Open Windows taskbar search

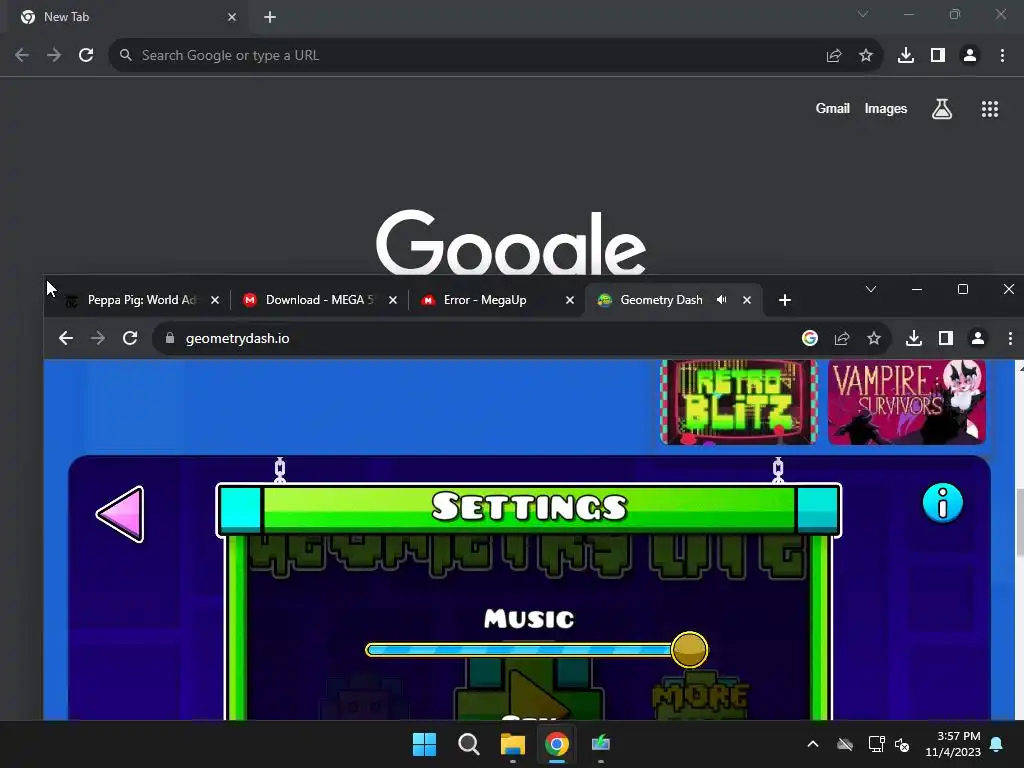coord(468,744)
